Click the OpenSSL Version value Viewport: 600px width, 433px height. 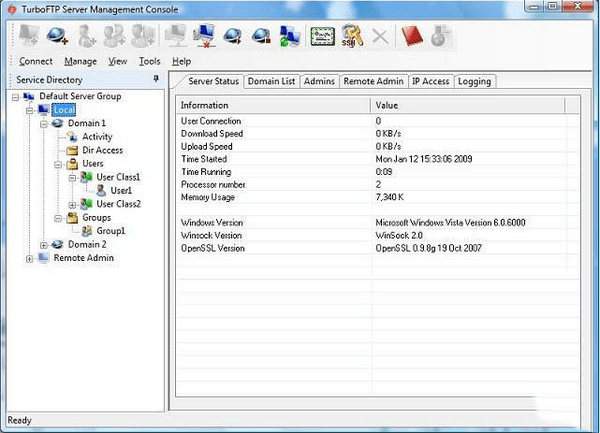(429, 248)
